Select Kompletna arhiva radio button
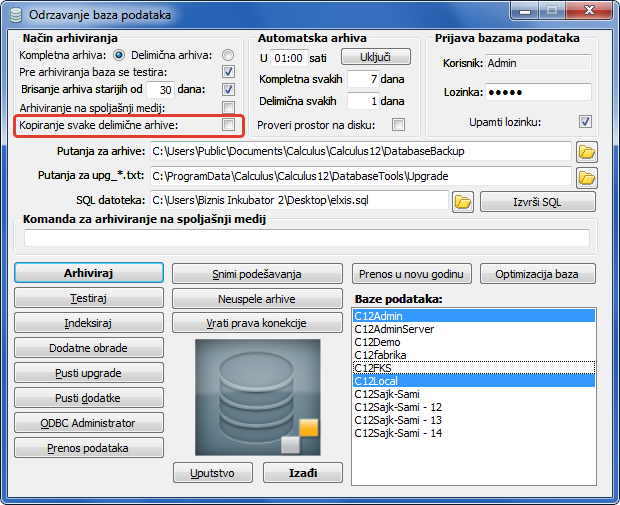This screenshot has width=620, height=505. pos(119,55)
